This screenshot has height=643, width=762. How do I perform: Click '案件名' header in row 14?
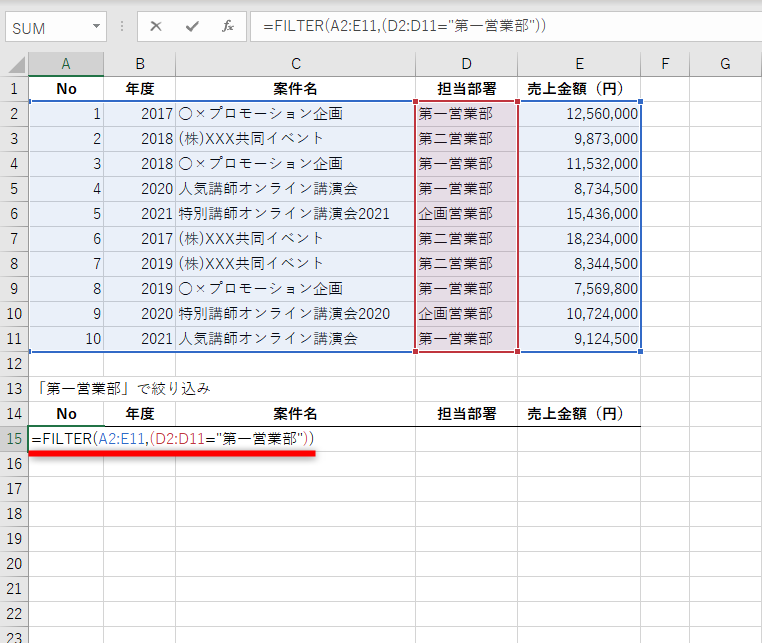click(x=295, y=414)
